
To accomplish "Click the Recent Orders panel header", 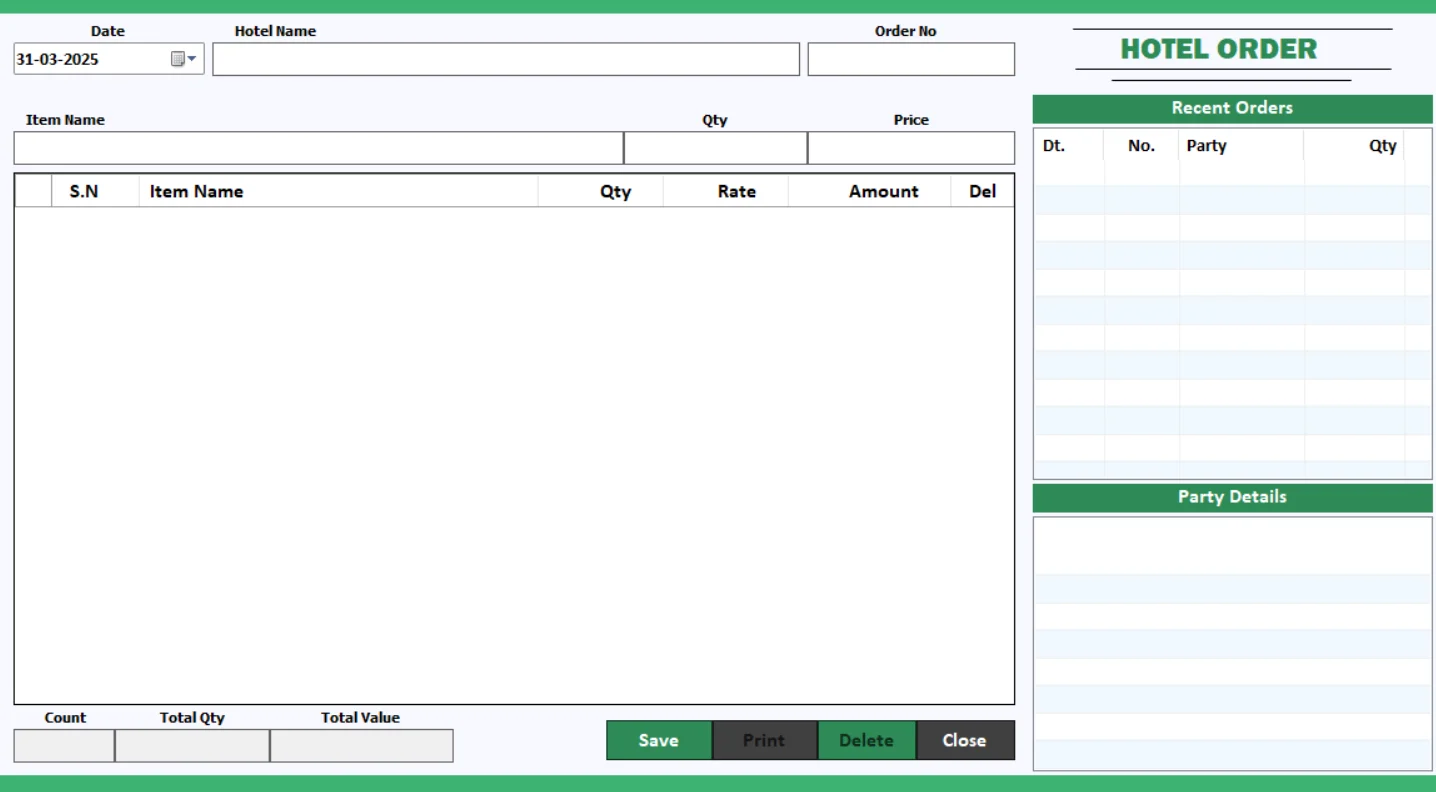I will point(1232,108).
